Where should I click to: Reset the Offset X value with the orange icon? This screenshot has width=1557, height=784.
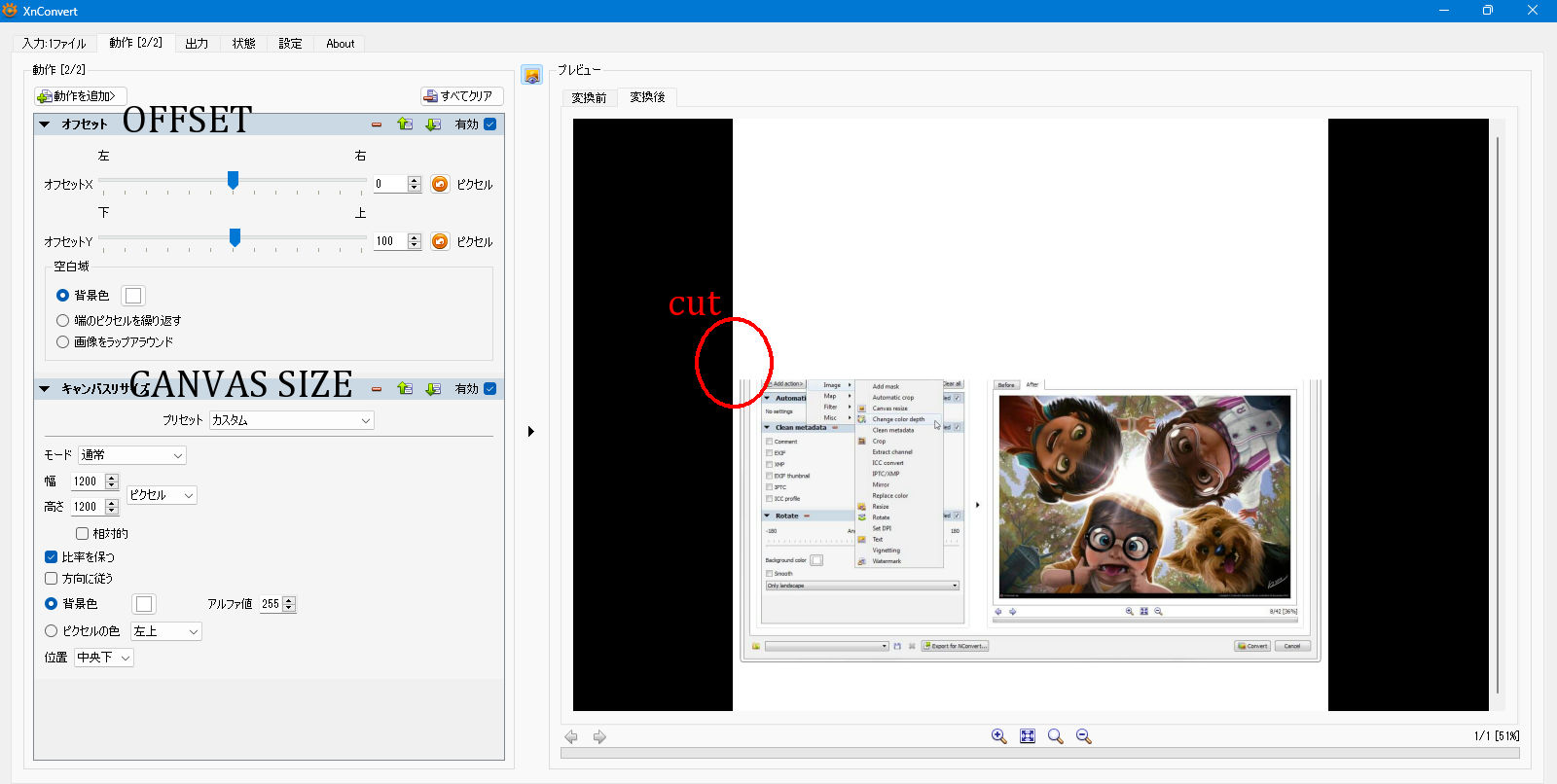coord(440,184)
